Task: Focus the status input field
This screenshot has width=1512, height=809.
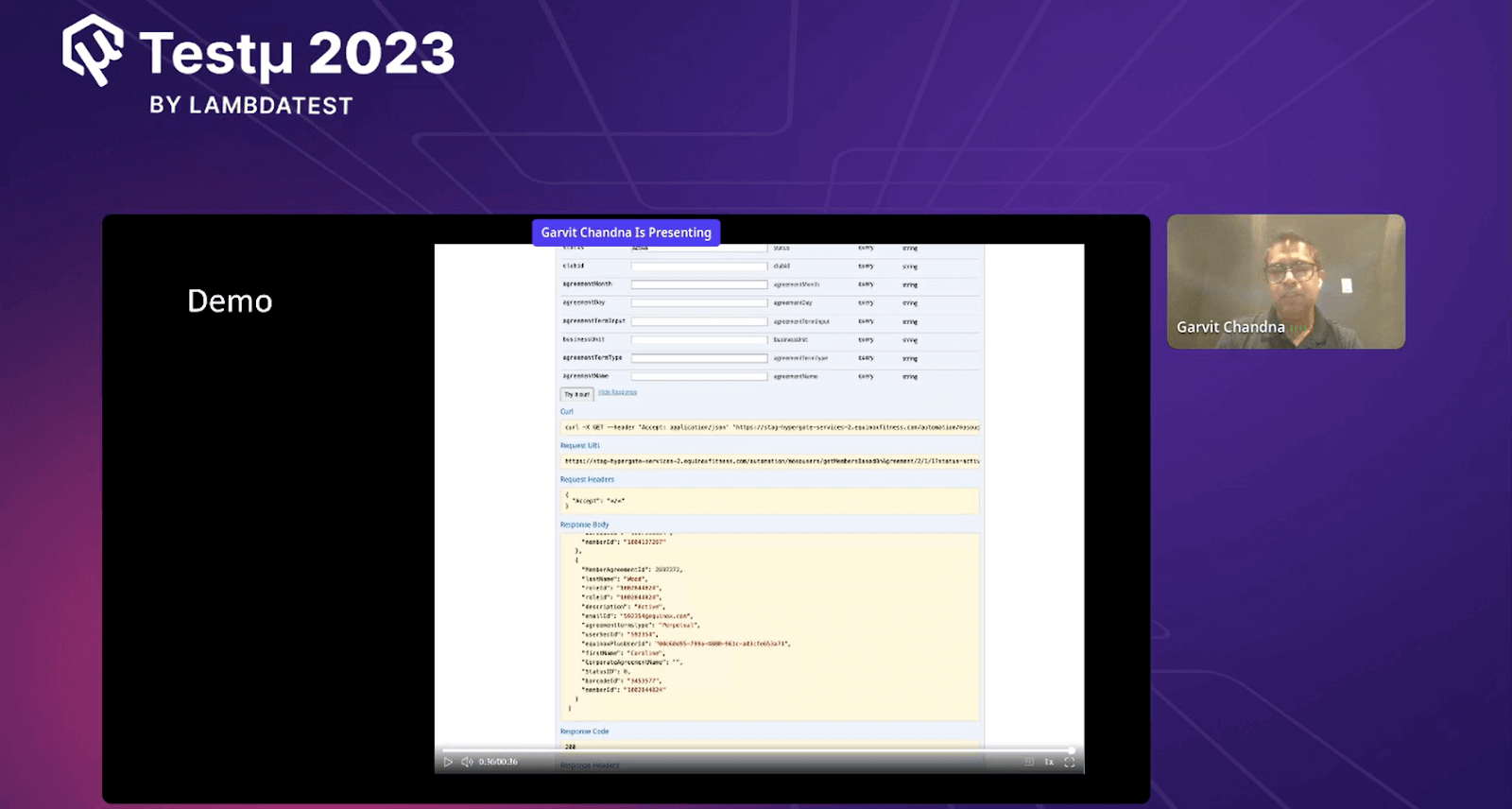Action: click(699, 249)
